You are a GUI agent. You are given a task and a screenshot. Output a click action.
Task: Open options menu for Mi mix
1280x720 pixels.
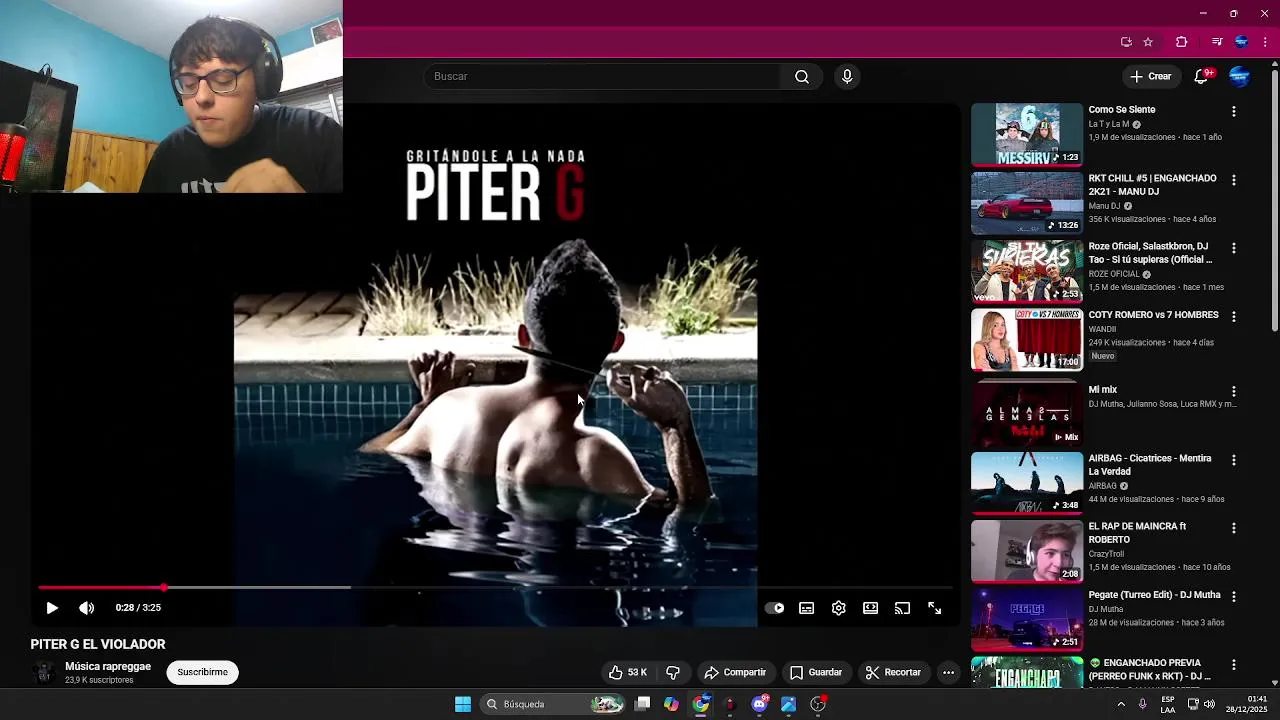(x=1233, y=391)
